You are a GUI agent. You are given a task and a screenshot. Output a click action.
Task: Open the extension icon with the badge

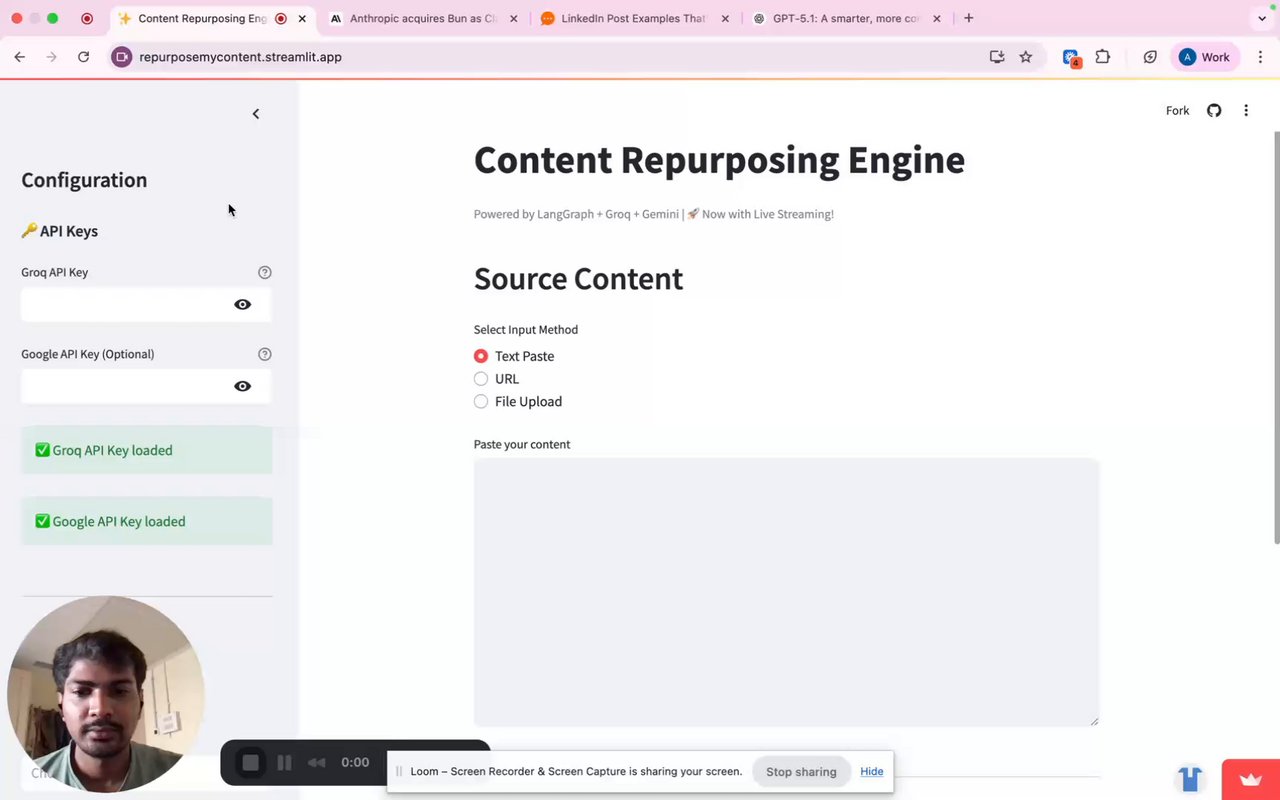[1071, 58]
